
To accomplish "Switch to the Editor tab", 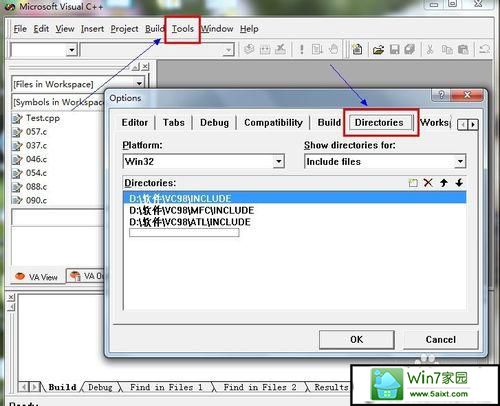I will pos(135,123).
